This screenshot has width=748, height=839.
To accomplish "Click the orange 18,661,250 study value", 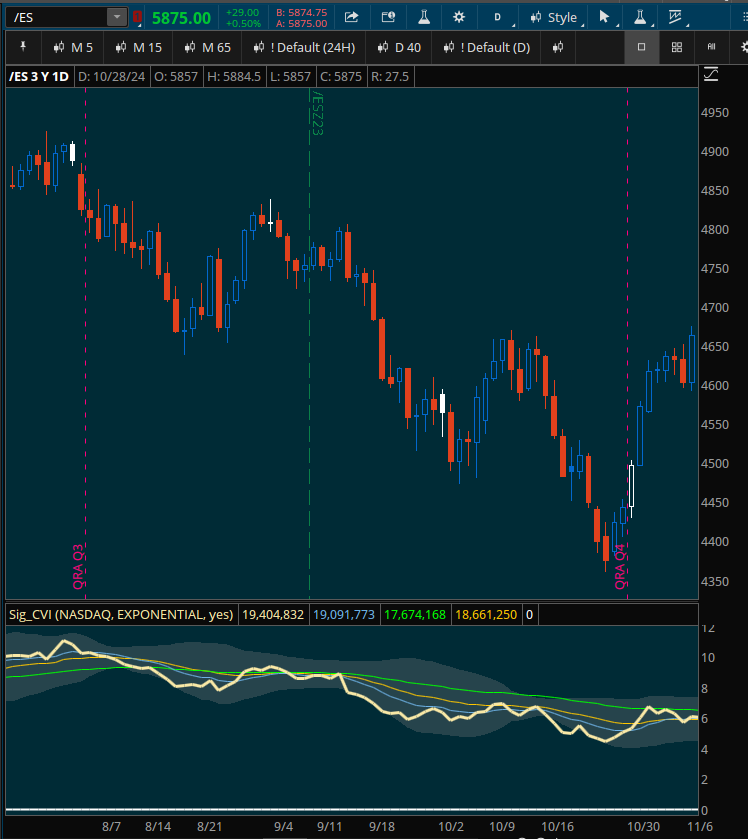I will [x=486, y=614].
